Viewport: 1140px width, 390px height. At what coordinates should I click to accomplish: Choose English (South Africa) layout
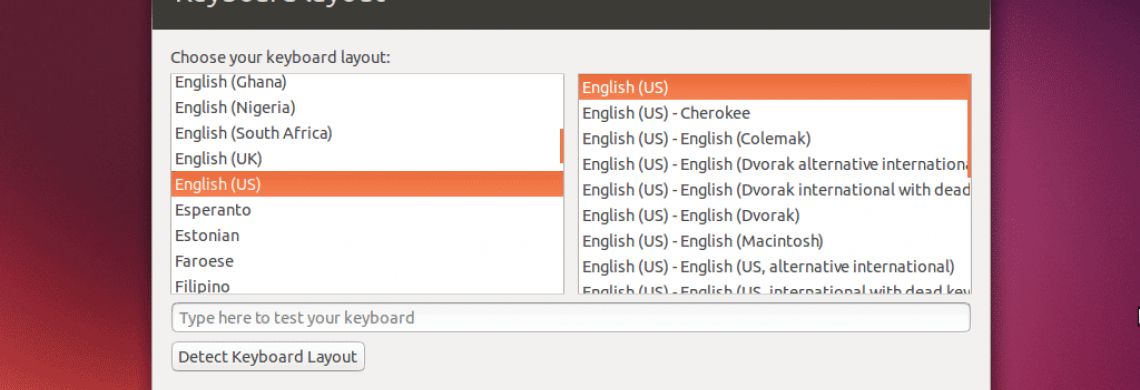[x=366, y=133]
